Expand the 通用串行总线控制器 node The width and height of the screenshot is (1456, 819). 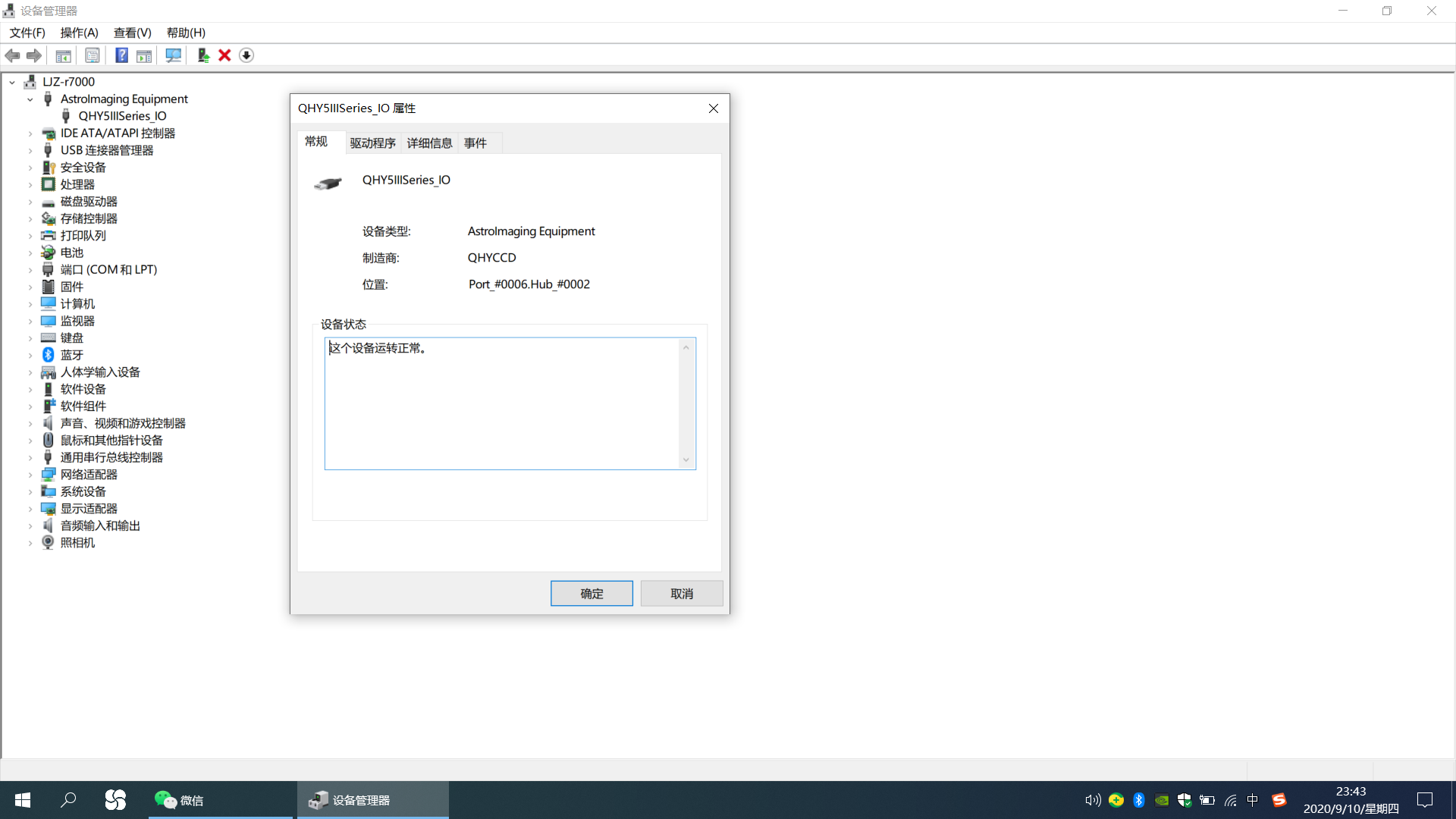[x=30, y=457]
